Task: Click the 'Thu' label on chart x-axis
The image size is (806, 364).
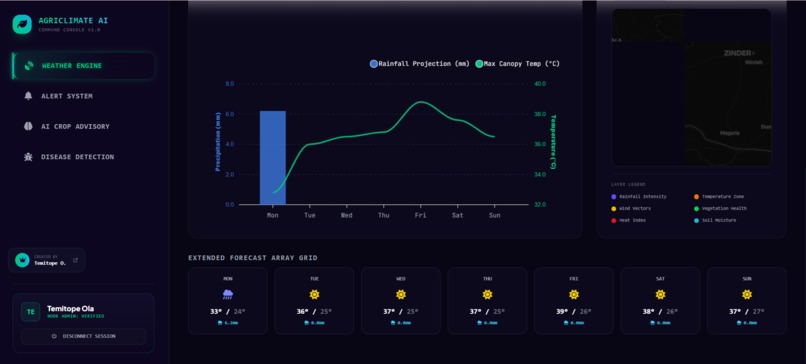Action: [x=383, y=215]
